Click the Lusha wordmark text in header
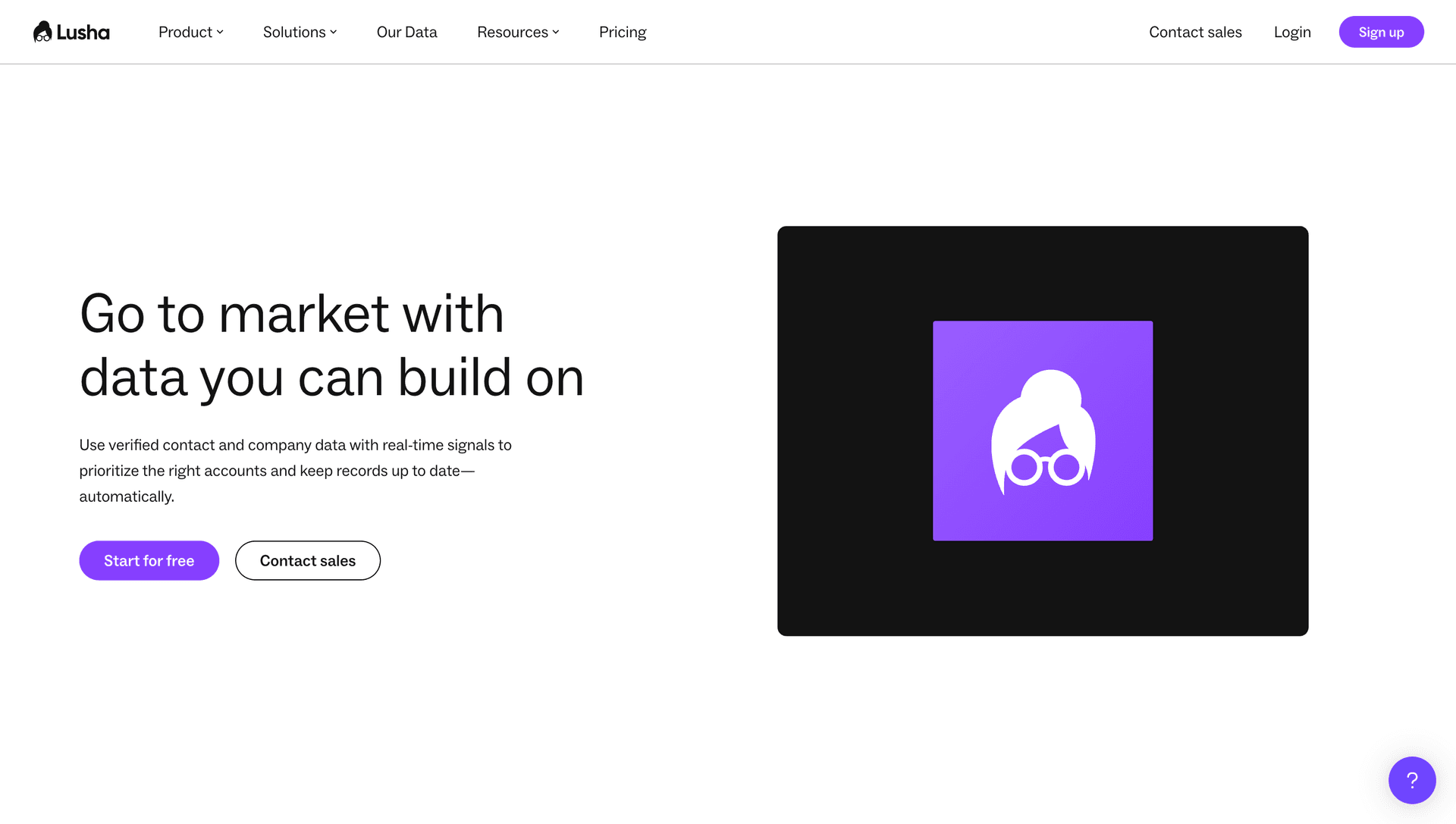The image size is (1456, 824). (x=83, y=33)
